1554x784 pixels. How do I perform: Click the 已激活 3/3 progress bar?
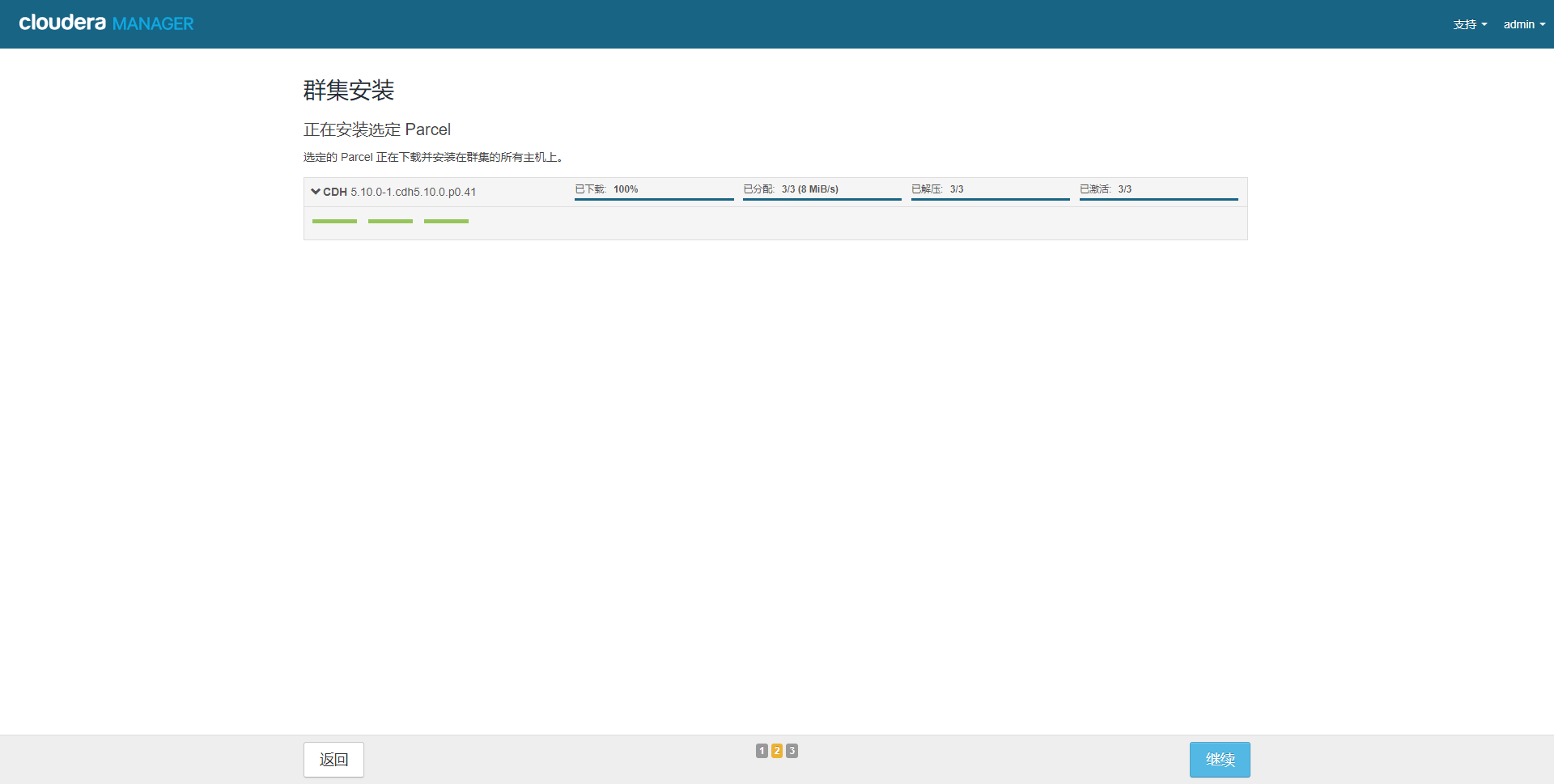(x=1159, y=199)
